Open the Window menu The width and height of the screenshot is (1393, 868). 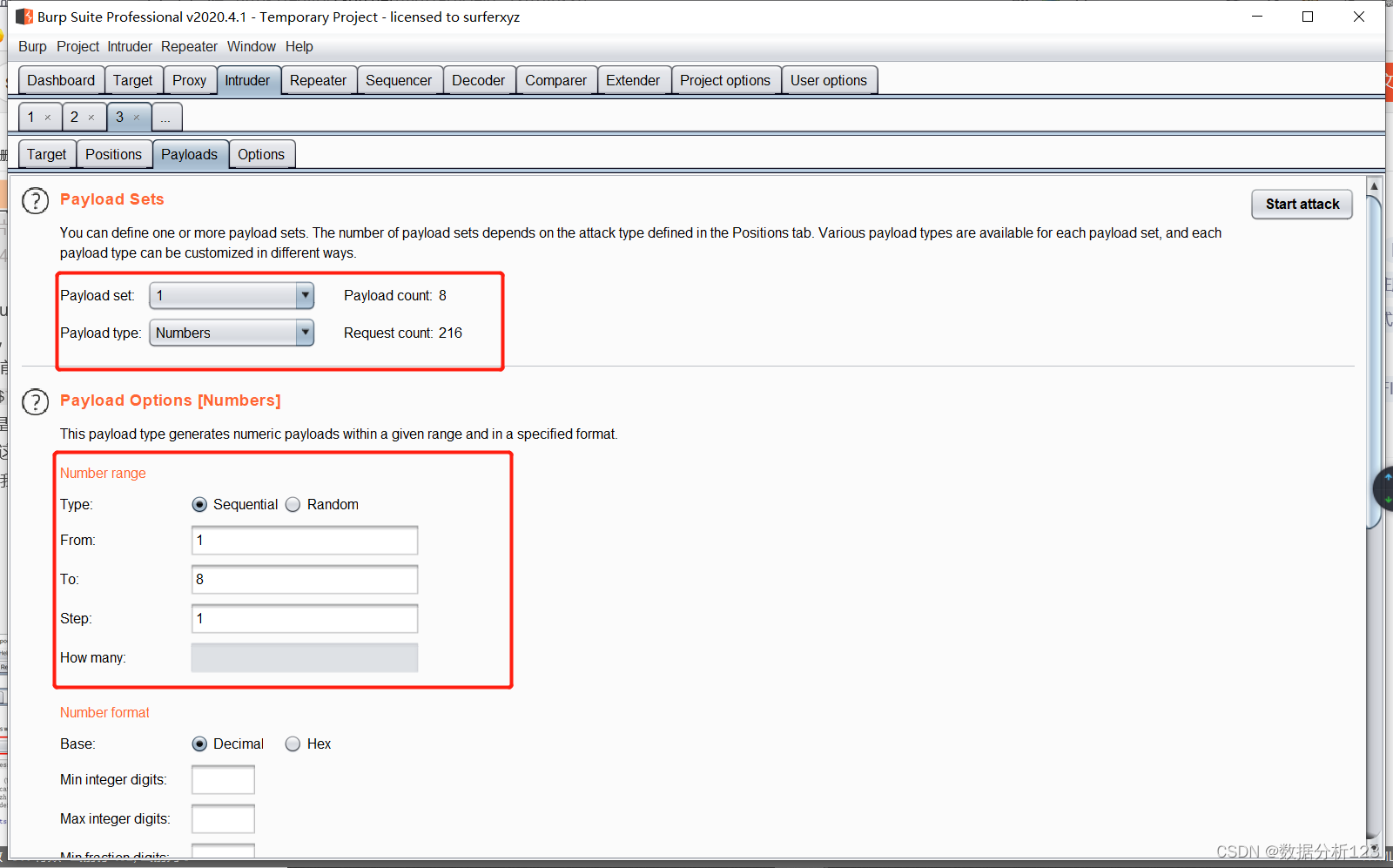click(252, 47)
